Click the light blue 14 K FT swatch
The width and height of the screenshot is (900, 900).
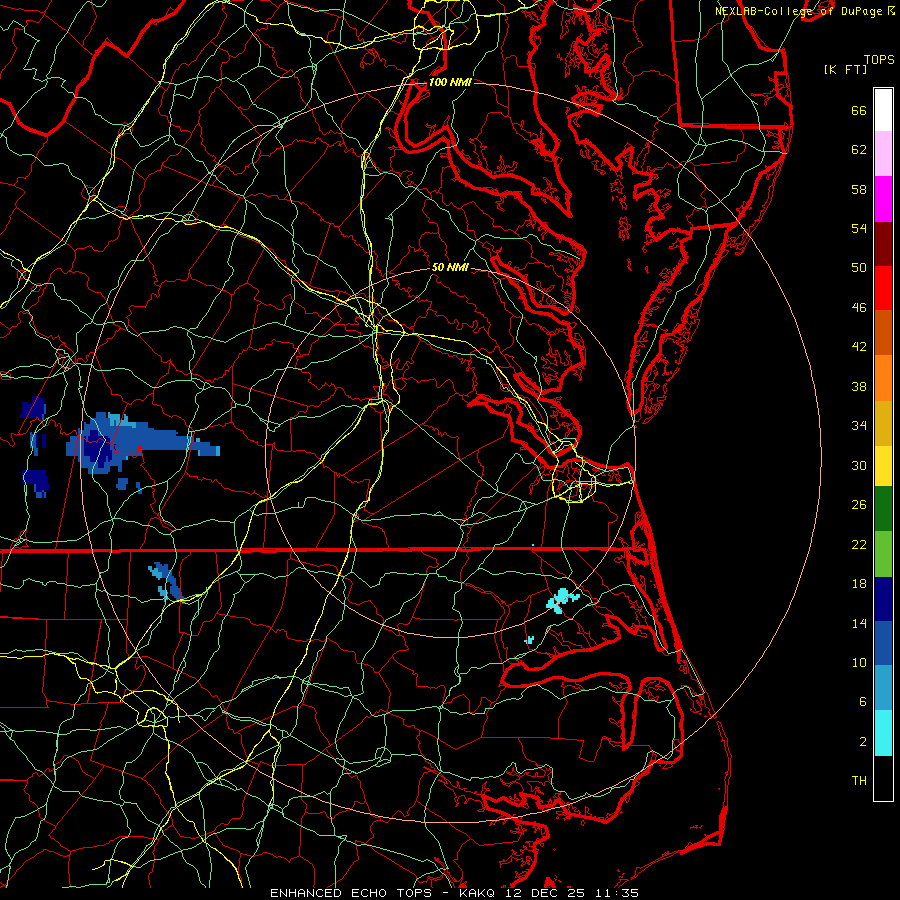point(883,688)
